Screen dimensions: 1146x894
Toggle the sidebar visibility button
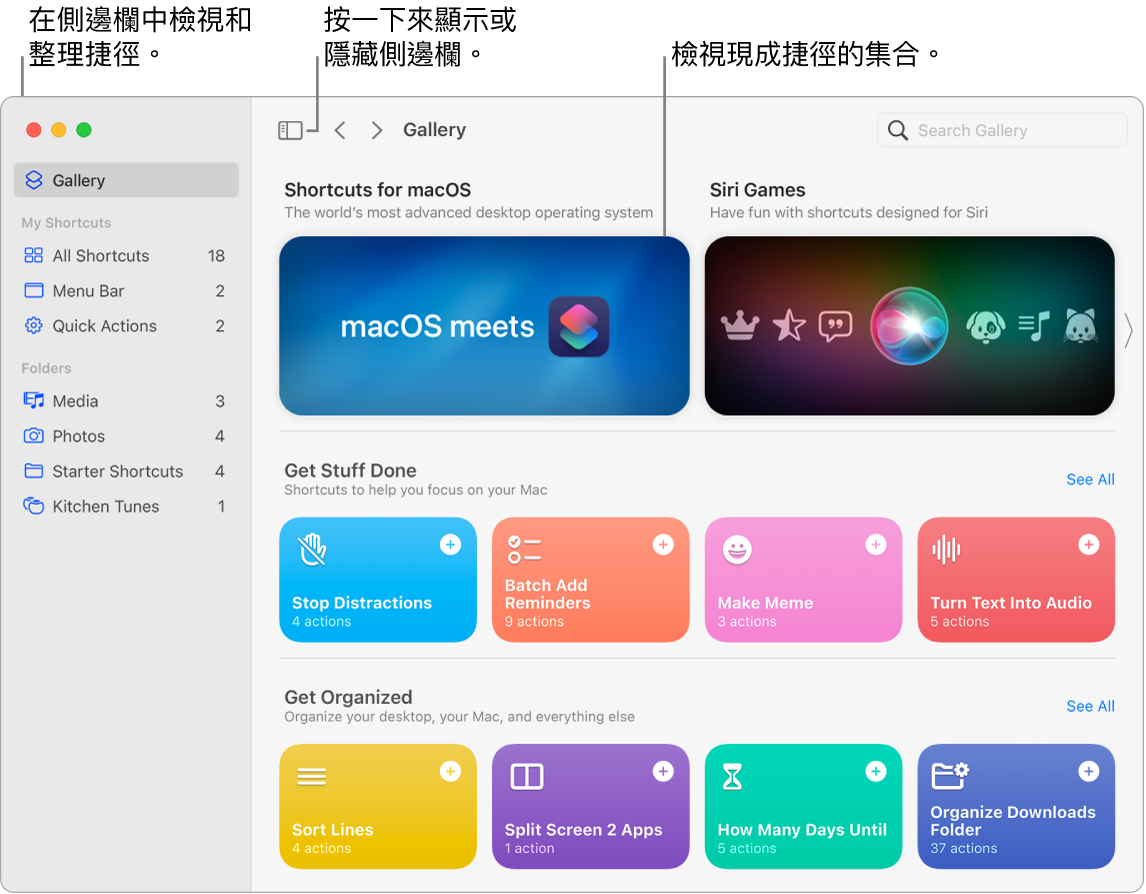(x=290, y=130)
